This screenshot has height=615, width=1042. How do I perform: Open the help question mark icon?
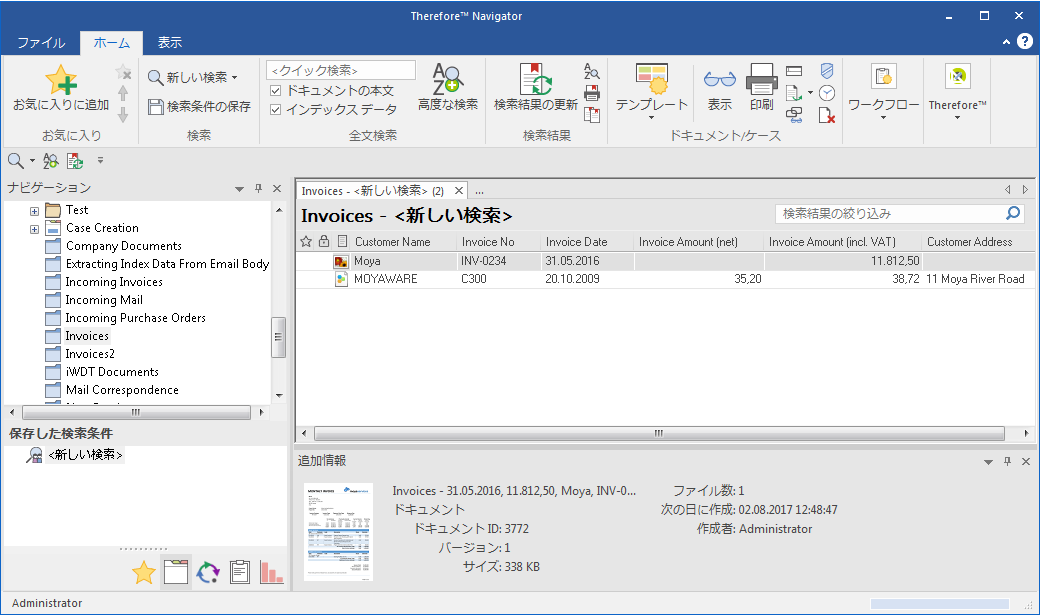coord(1025,41)
